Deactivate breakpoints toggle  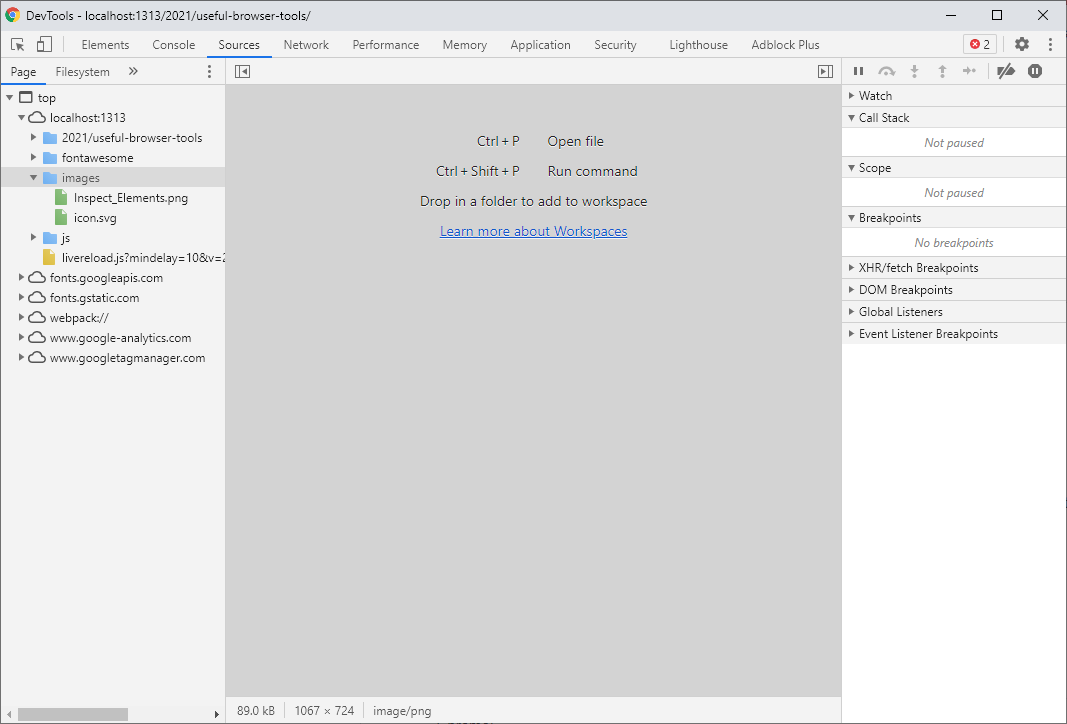pyautogui.click(x=1006, y=71)
